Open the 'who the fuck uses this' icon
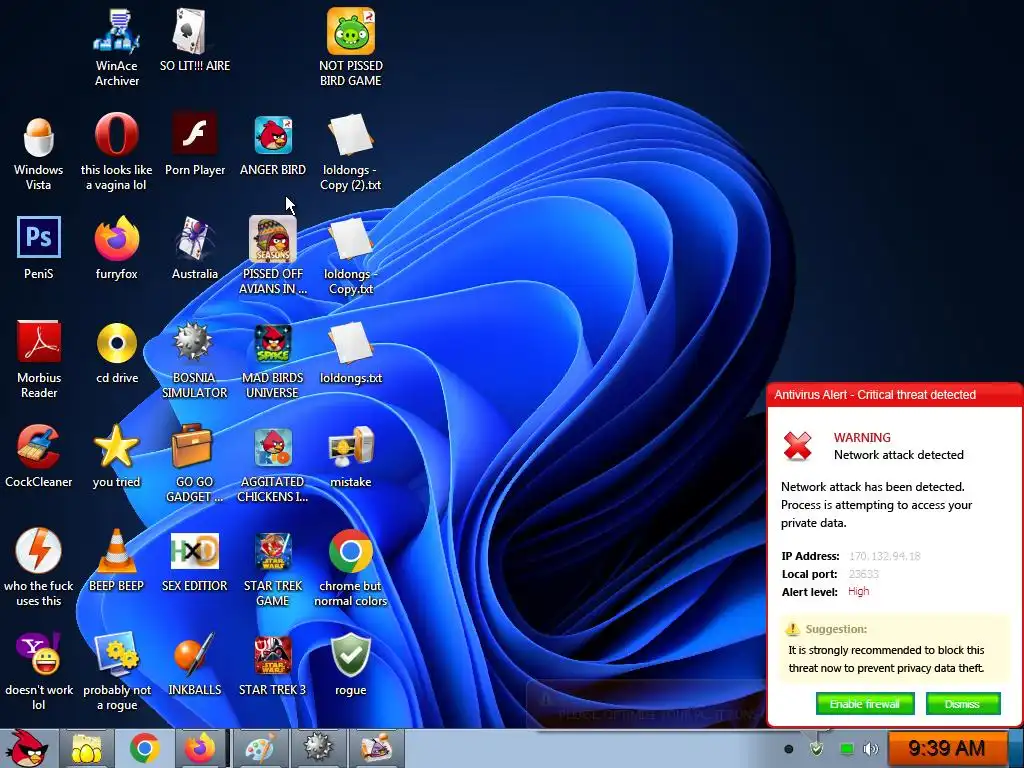 click(x=39, y=567)
